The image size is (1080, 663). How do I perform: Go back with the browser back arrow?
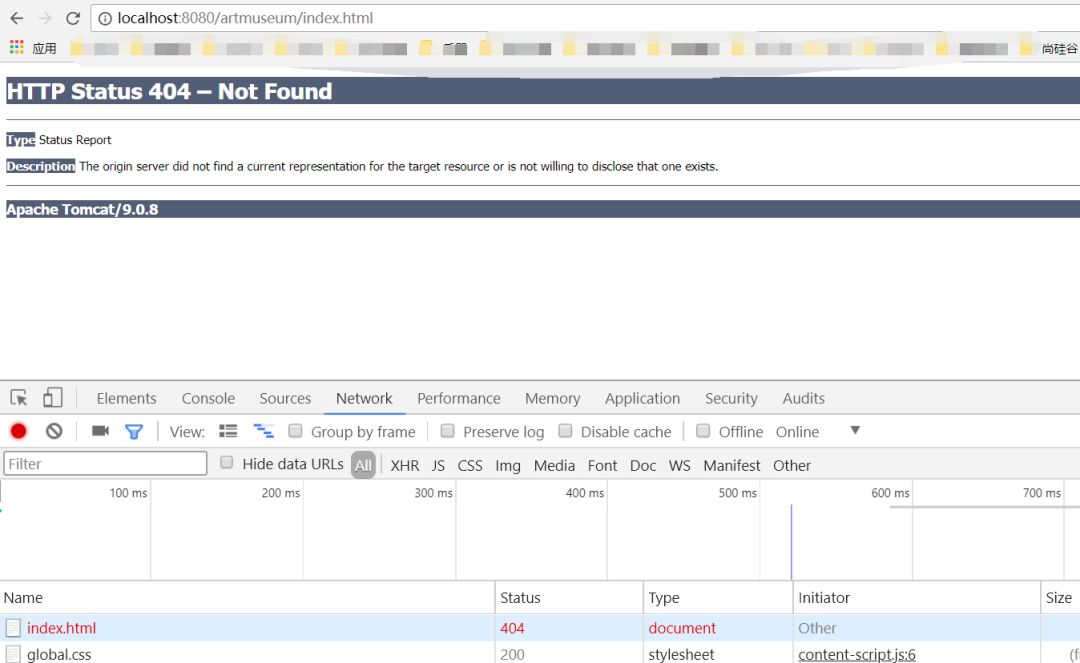click(x=17, y=18)
